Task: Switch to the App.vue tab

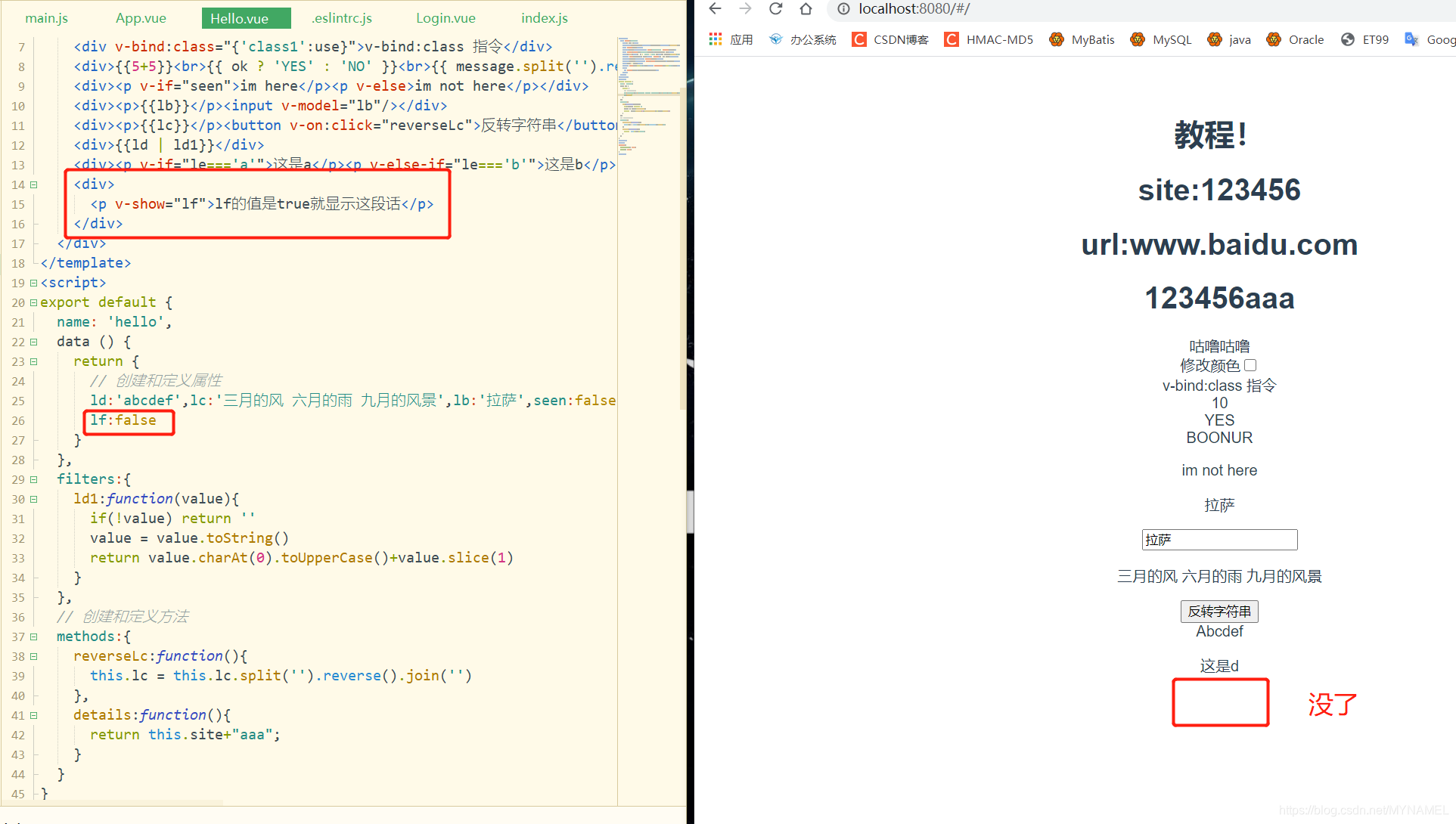Action: pyautogui.click(x=141, y=18)
